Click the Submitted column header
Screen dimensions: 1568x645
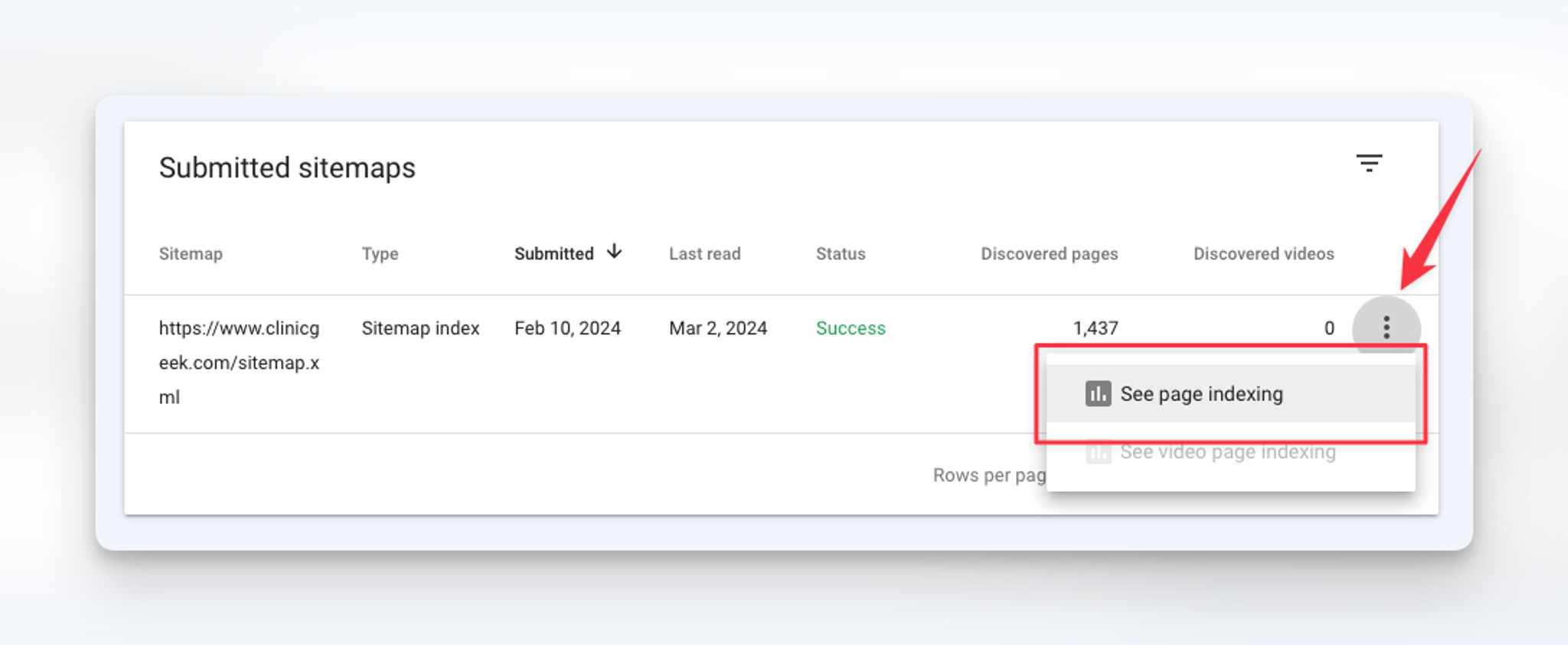pos(554,254)
